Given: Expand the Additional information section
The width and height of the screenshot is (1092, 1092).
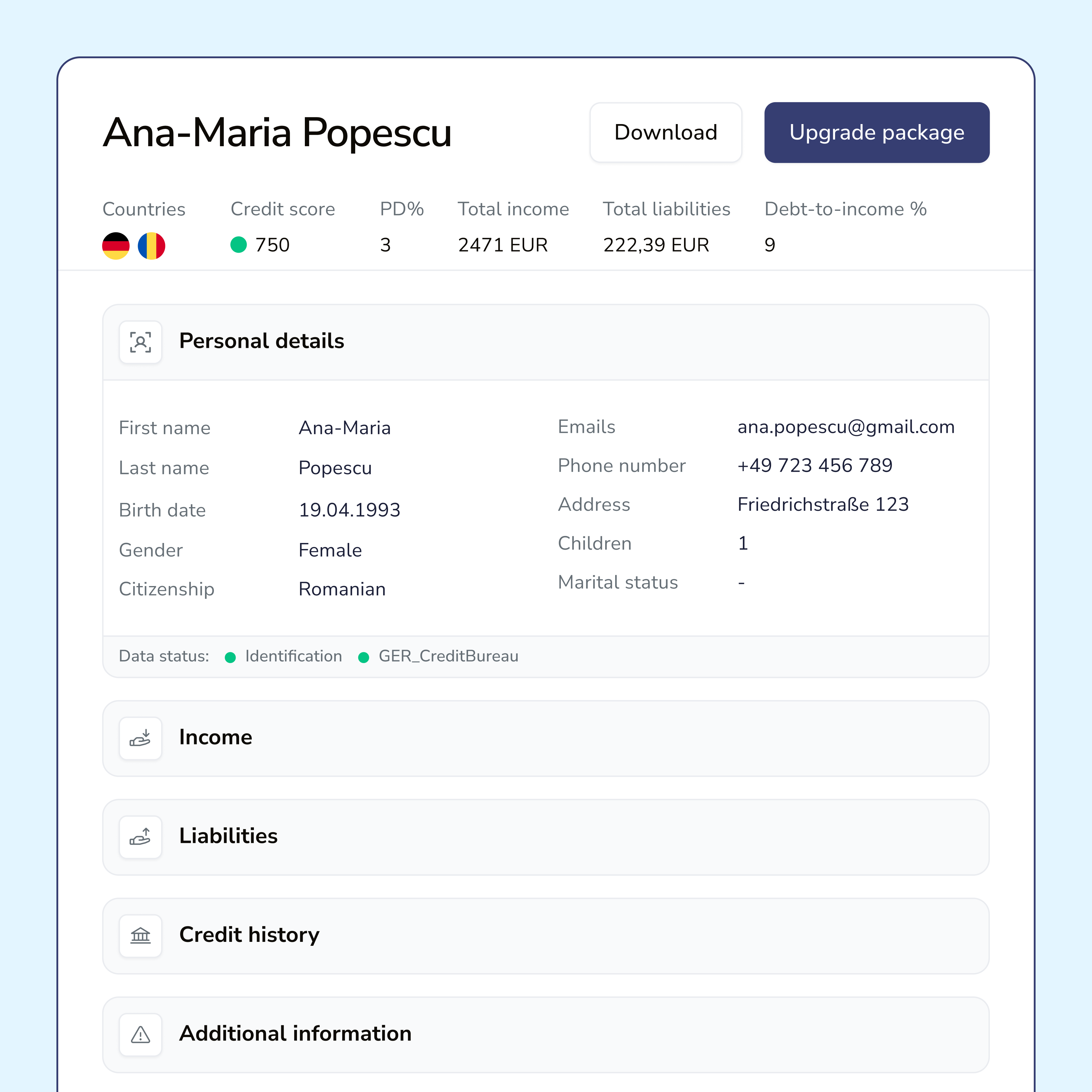Looking at the screenshot, I should click(545, 1034).
